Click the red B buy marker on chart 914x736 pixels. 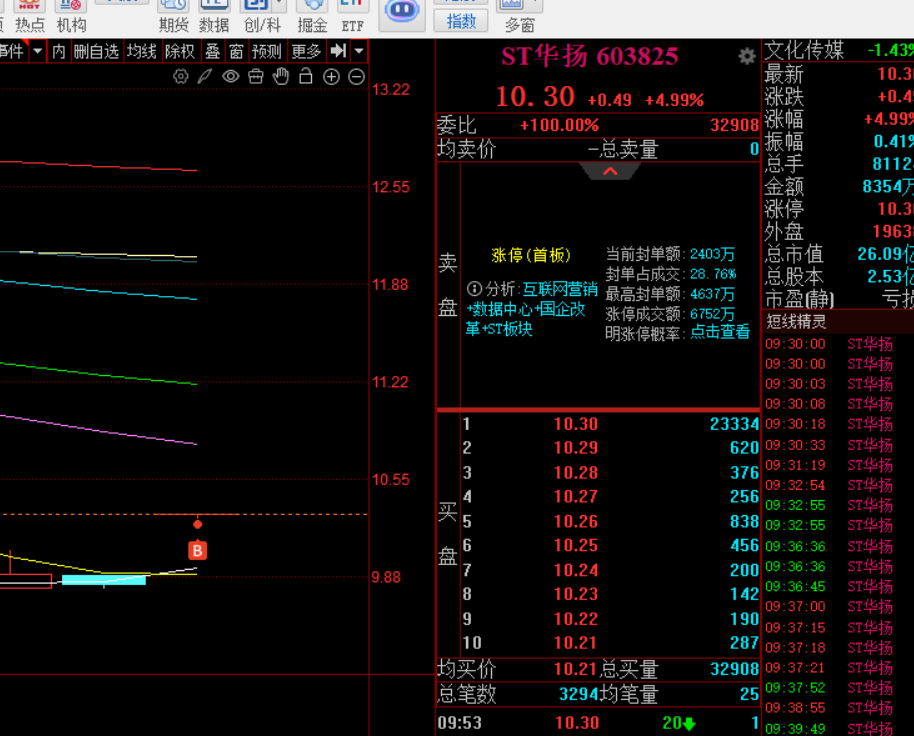click(x=197, y=550)
